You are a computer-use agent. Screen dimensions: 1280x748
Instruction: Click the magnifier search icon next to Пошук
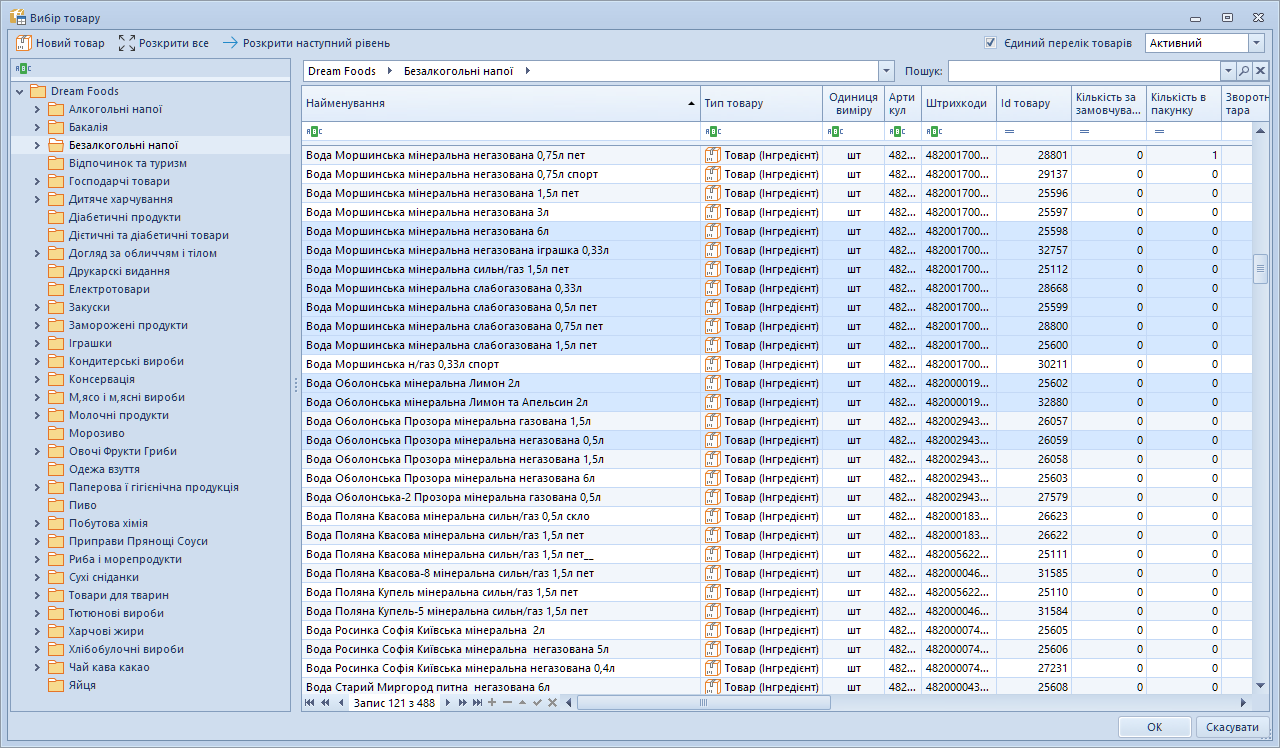pos(1244,71)
